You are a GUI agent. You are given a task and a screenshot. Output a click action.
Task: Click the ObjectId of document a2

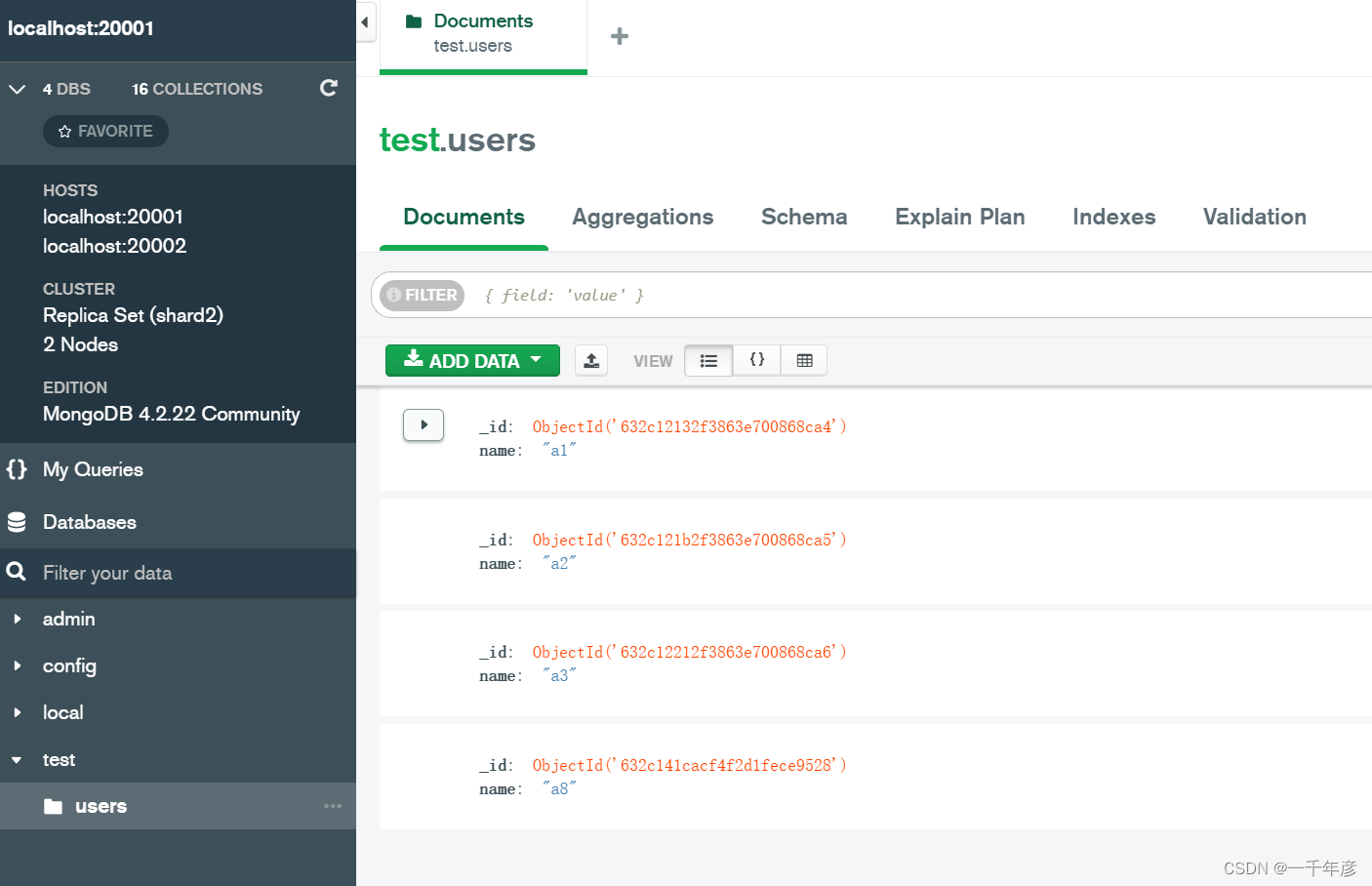point(689,540)
